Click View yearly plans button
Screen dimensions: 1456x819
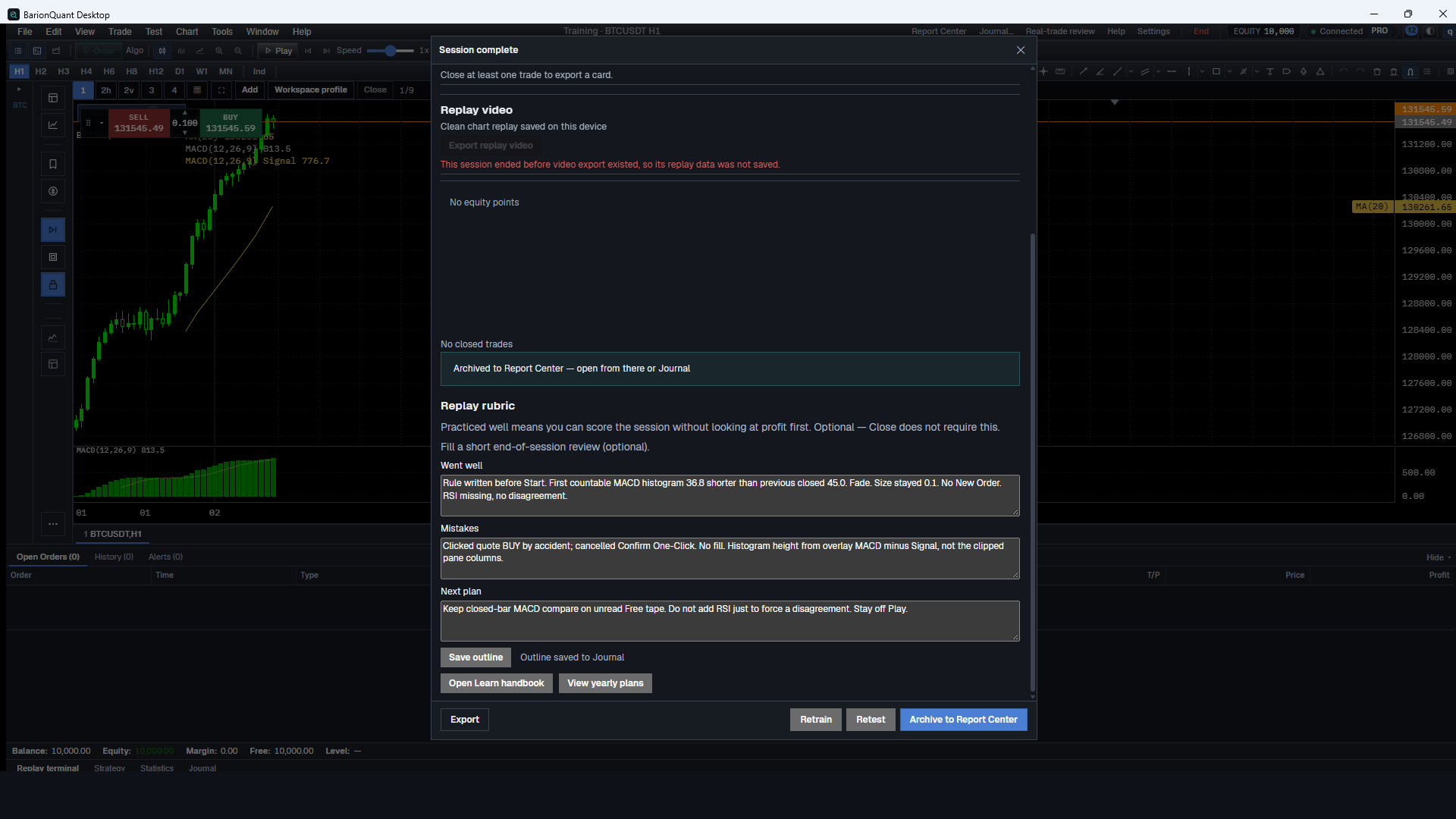(605, 683)
